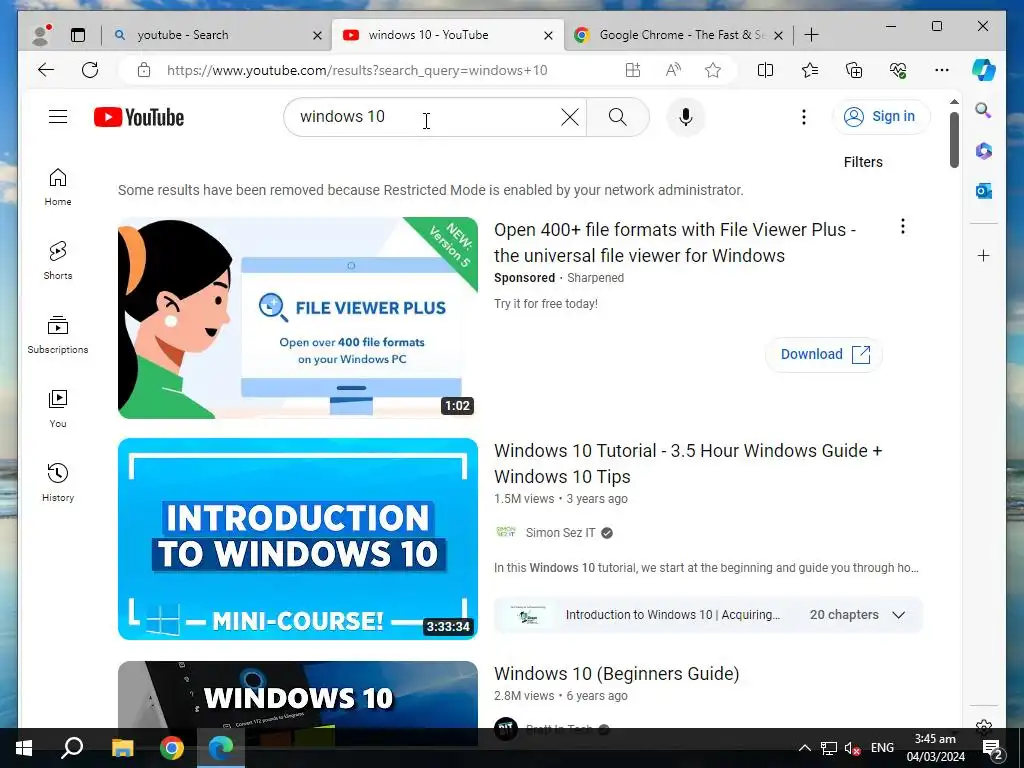Open the Microsoft 365 sidebar icon
This screenshot has height=768, width=1024.
(x=984, y=151)
